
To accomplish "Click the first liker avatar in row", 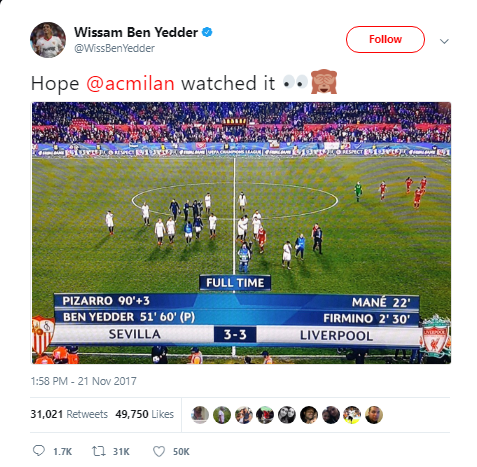I will [x=200, y=415].
